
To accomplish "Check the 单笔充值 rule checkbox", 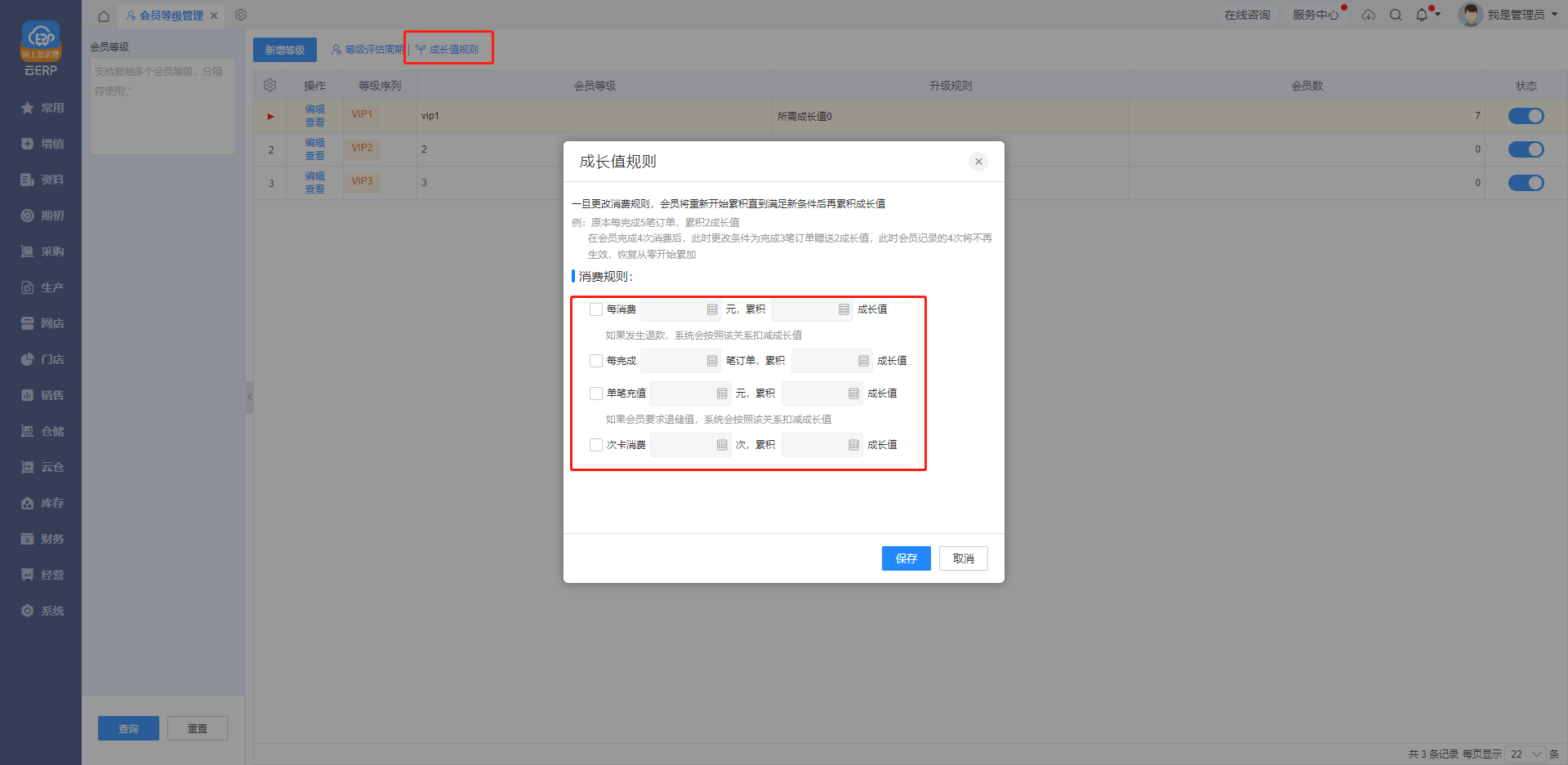I will pyautogui.click(x=596, y=394).
